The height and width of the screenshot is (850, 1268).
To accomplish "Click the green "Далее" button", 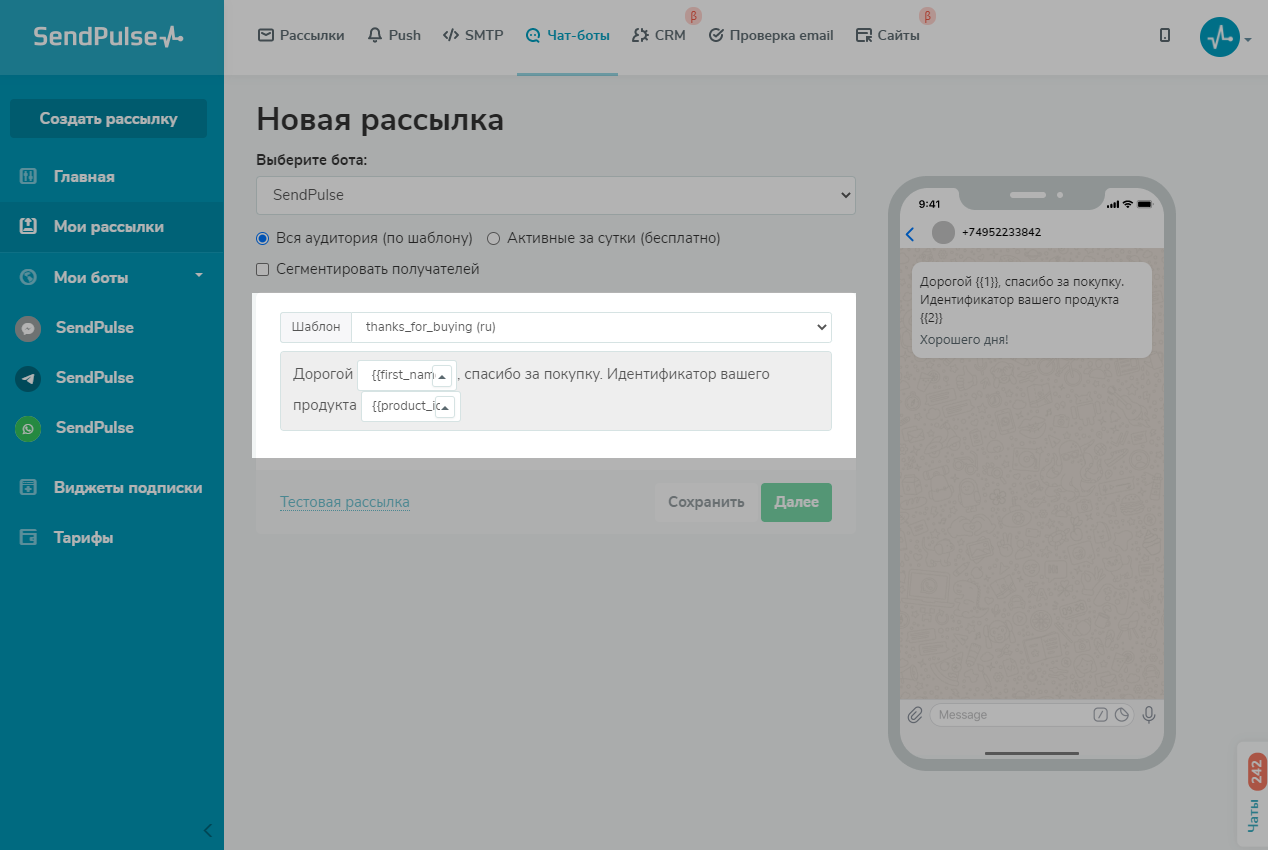I will pos(796,502).
